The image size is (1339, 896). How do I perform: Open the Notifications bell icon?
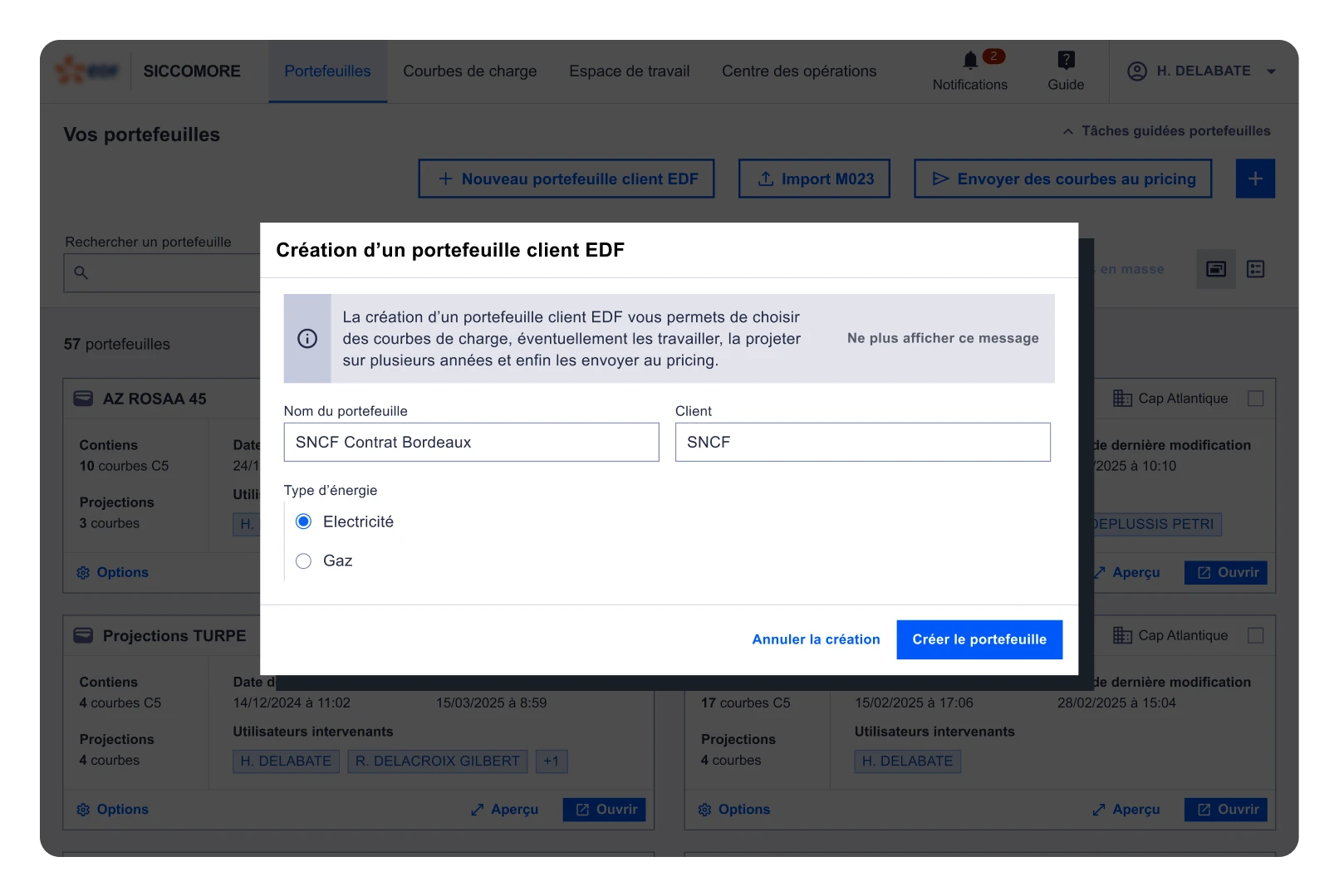point(969,60)
